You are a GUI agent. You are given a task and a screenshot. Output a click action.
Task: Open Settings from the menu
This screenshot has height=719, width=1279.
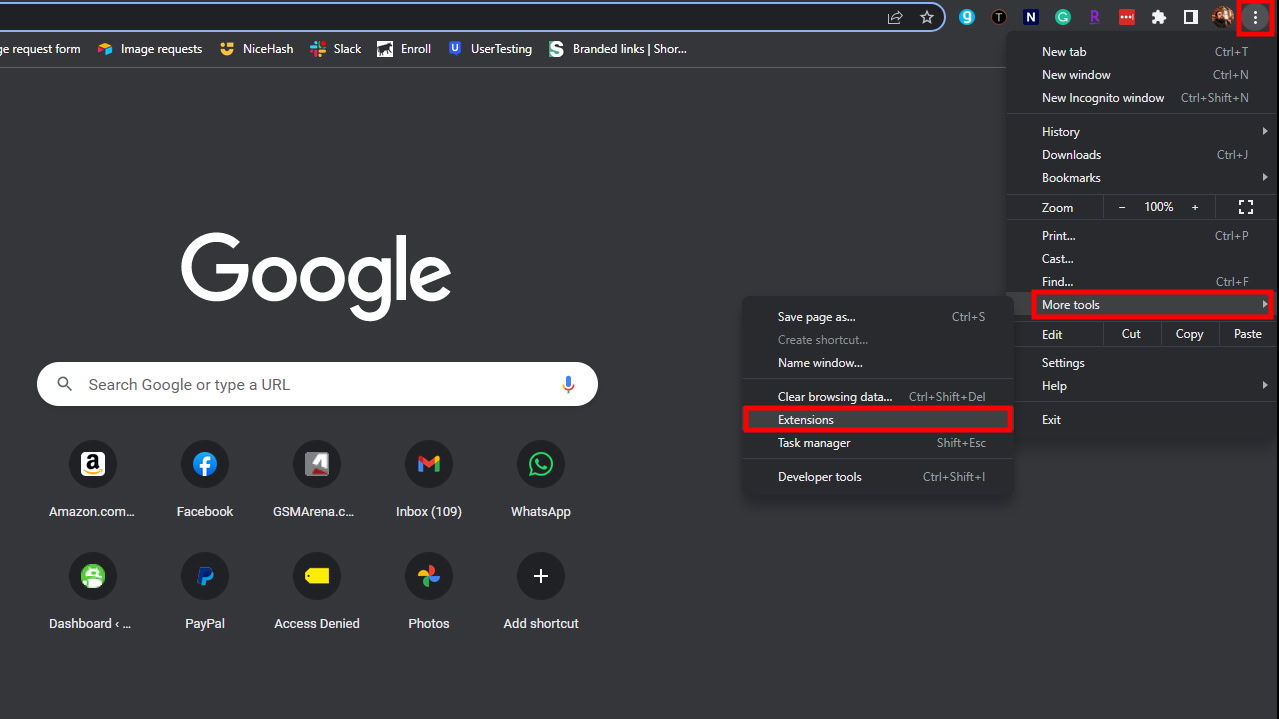point(1141,363)
